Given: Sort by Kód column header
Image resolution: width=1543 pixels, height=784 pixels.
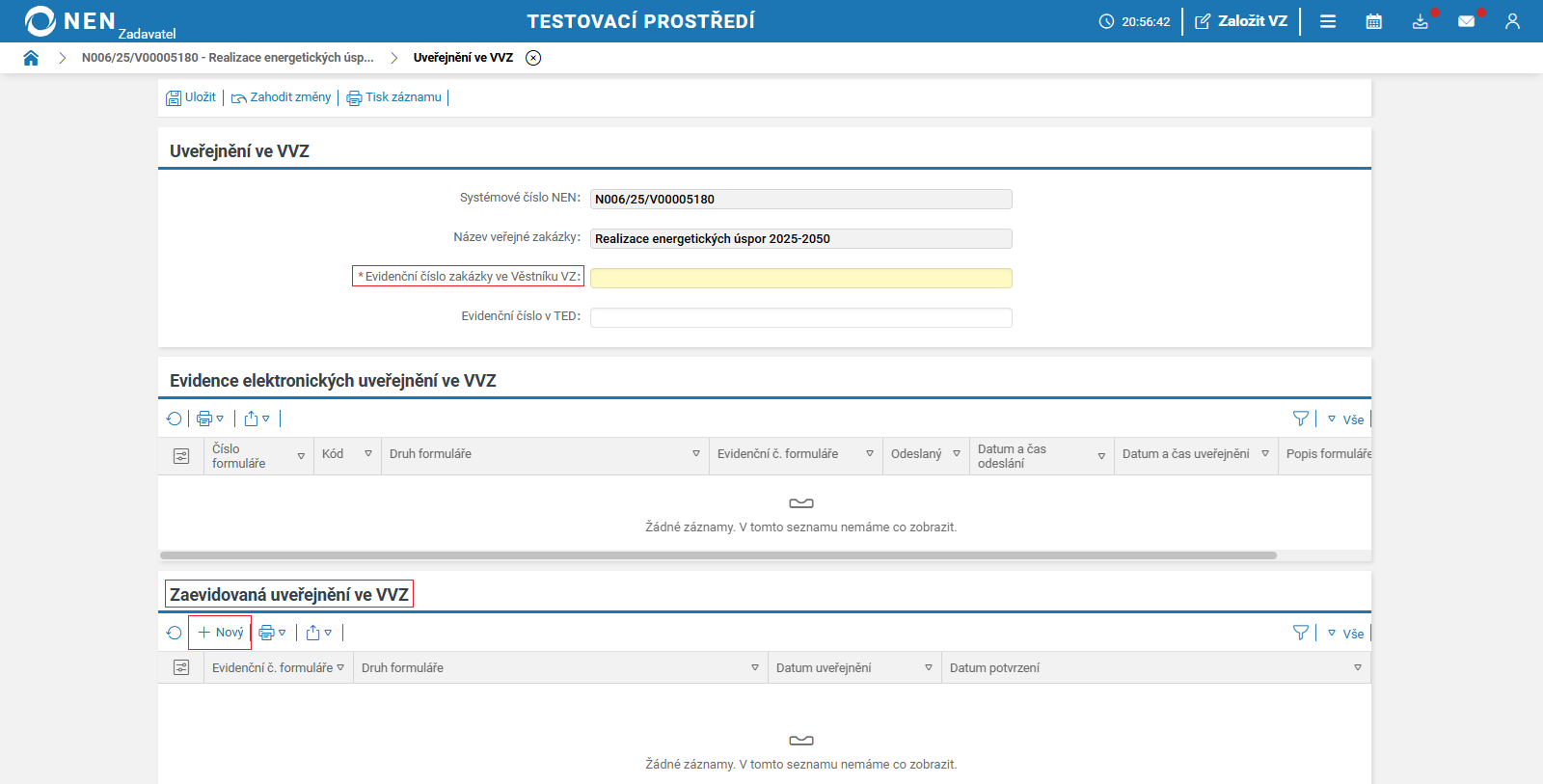Looking at the screenshot, I should (347, 454).
